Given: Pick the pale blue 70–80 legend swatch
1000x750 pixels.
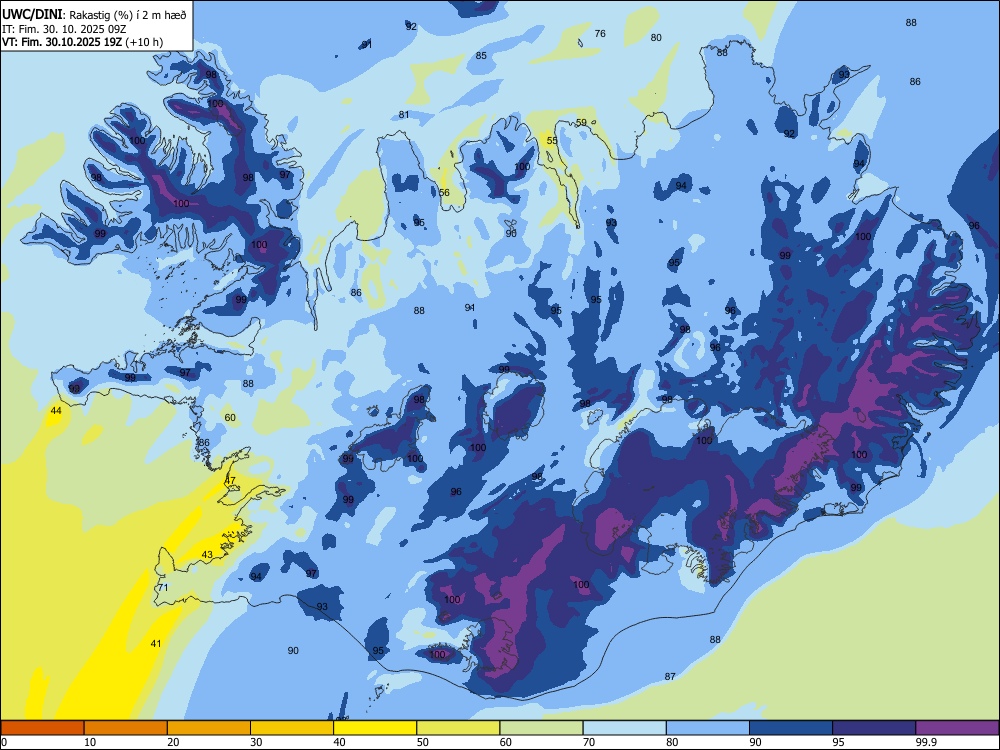Looking at the screenshot, I should pos(624,728).
